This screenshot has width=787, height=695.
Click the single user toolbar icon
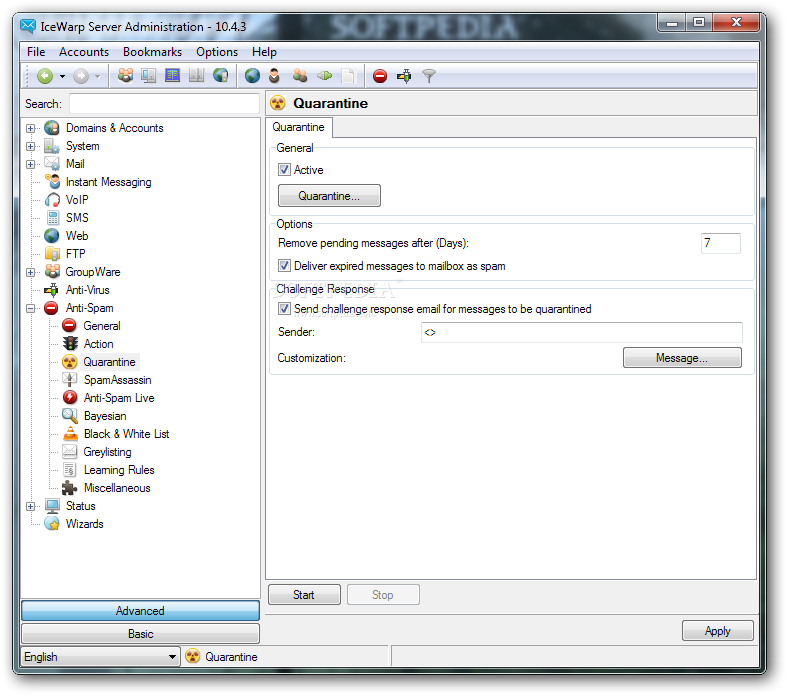pos(274,76)
